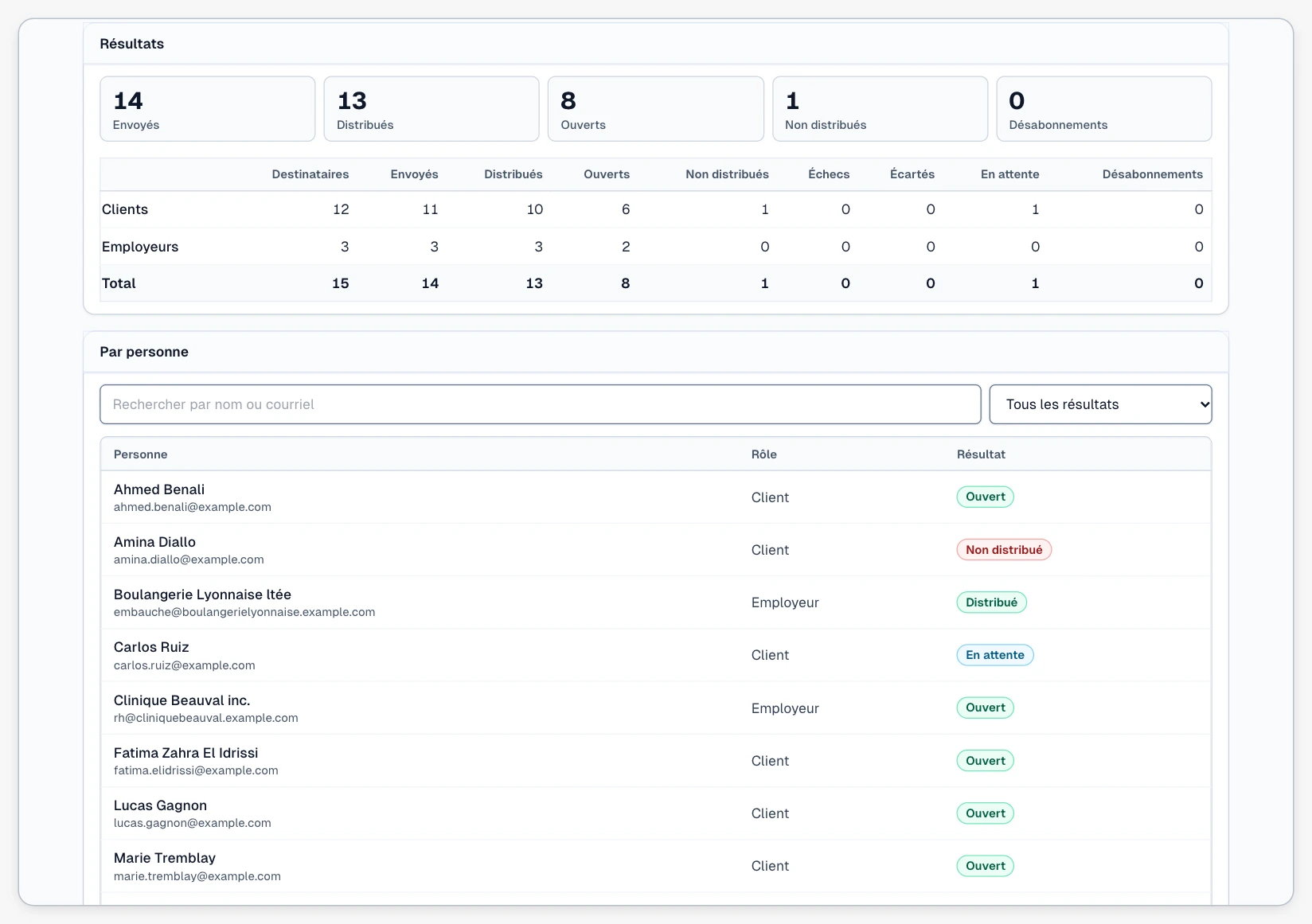Open the 'Tous les résultats' filter dropdown

point(1100,404)
